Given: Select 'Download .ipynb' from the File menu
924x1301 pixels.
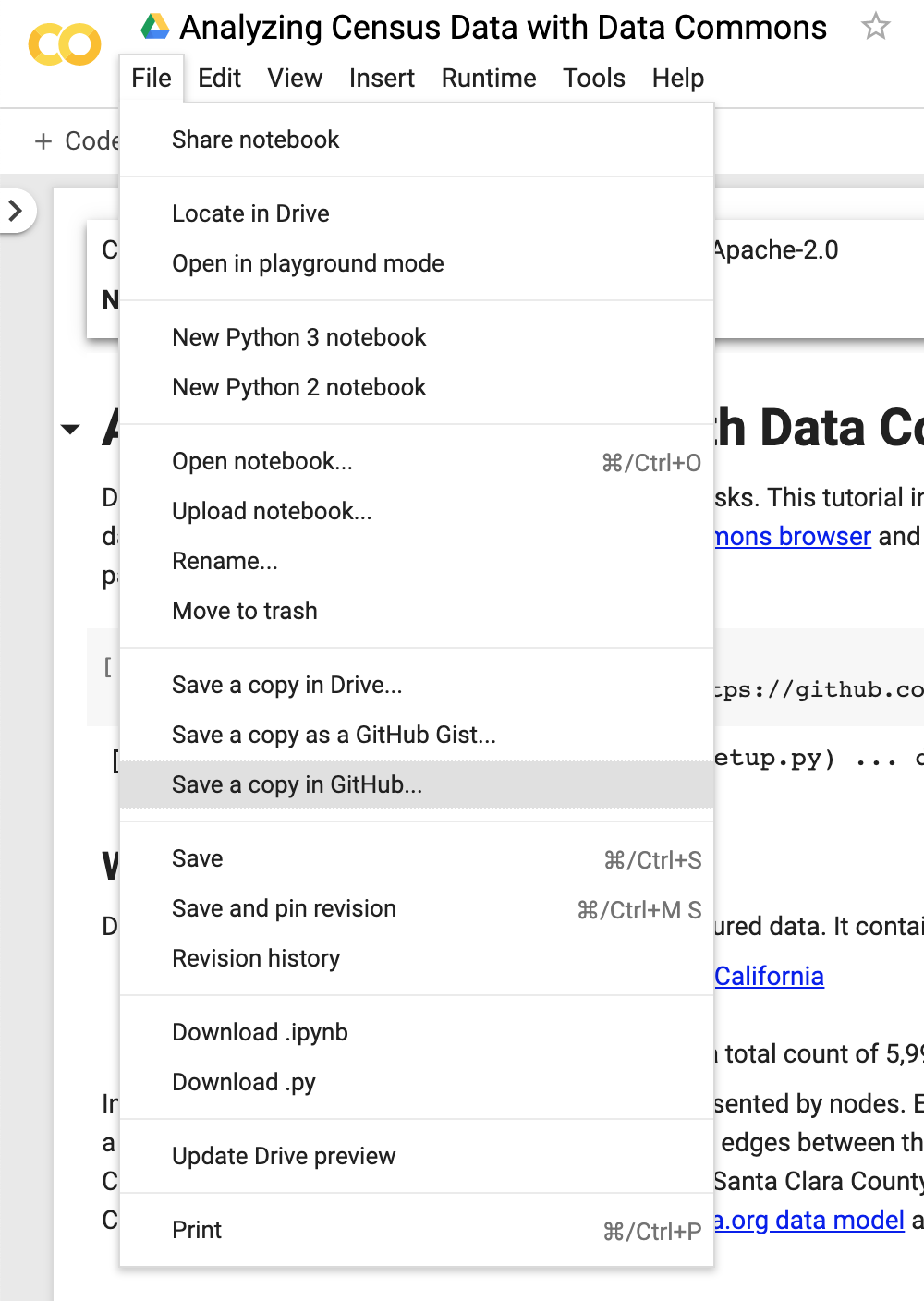Looking at the screenshot, I should (x=259, y=1032).
